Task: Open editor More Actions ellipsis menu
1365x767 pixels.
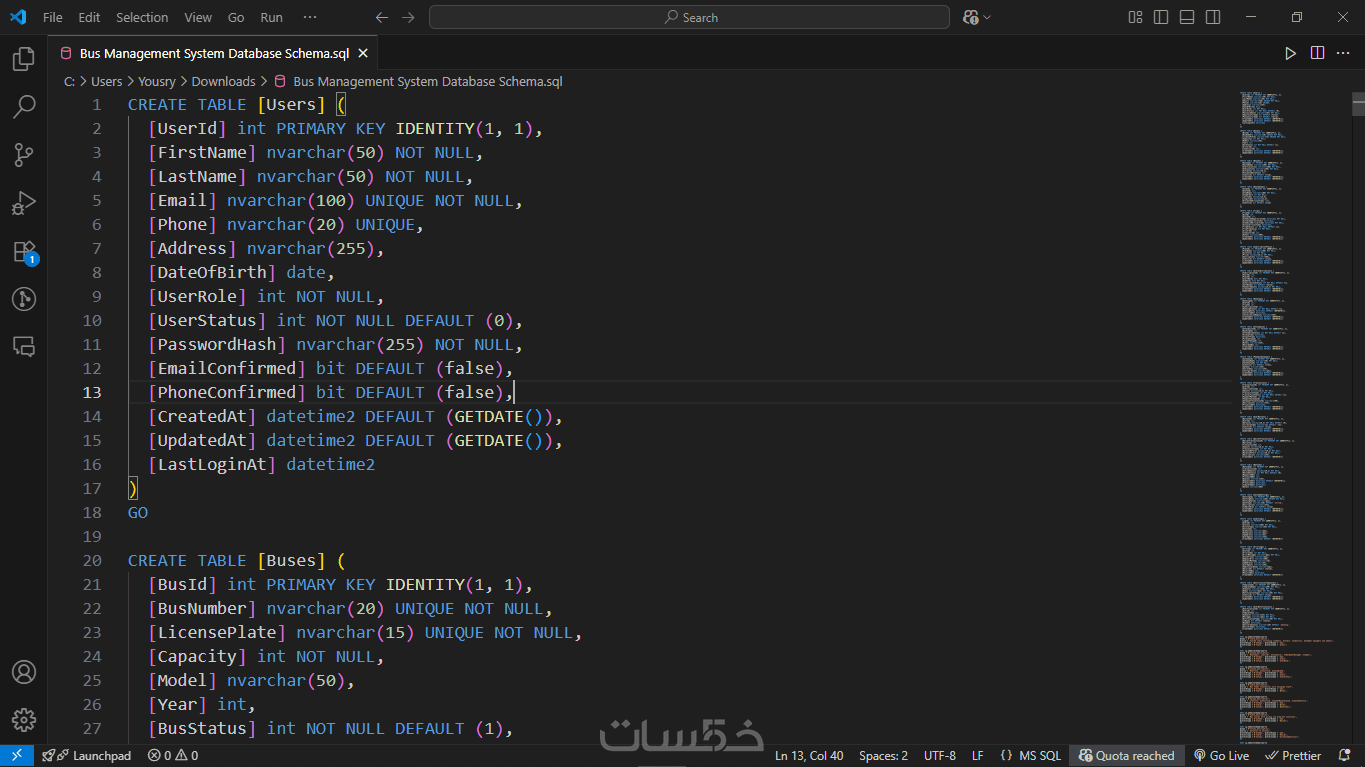Action: click(x=1344, y=53)
